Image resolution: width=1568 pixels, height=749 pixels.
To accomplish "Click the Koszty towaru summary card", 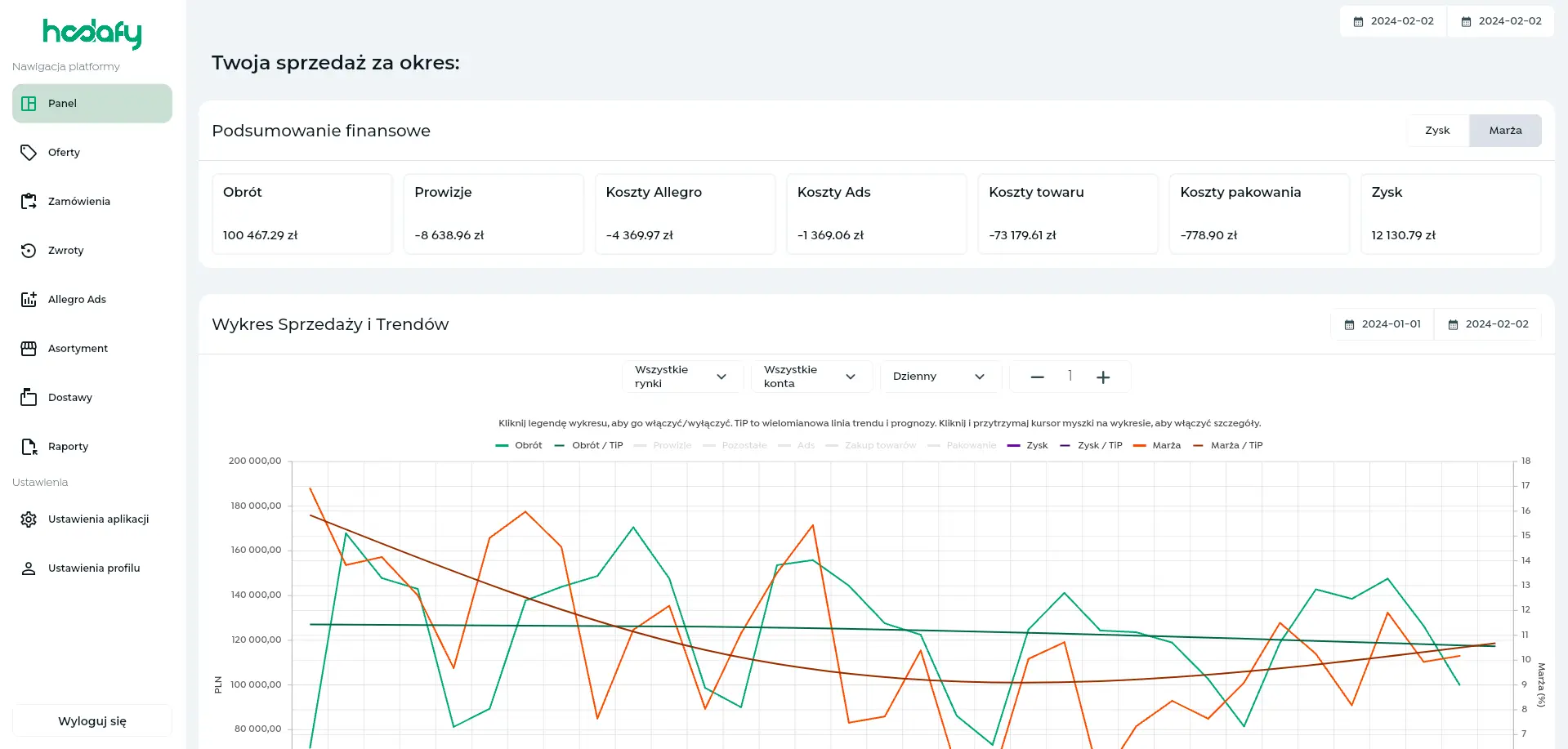I will point(1068,214).
